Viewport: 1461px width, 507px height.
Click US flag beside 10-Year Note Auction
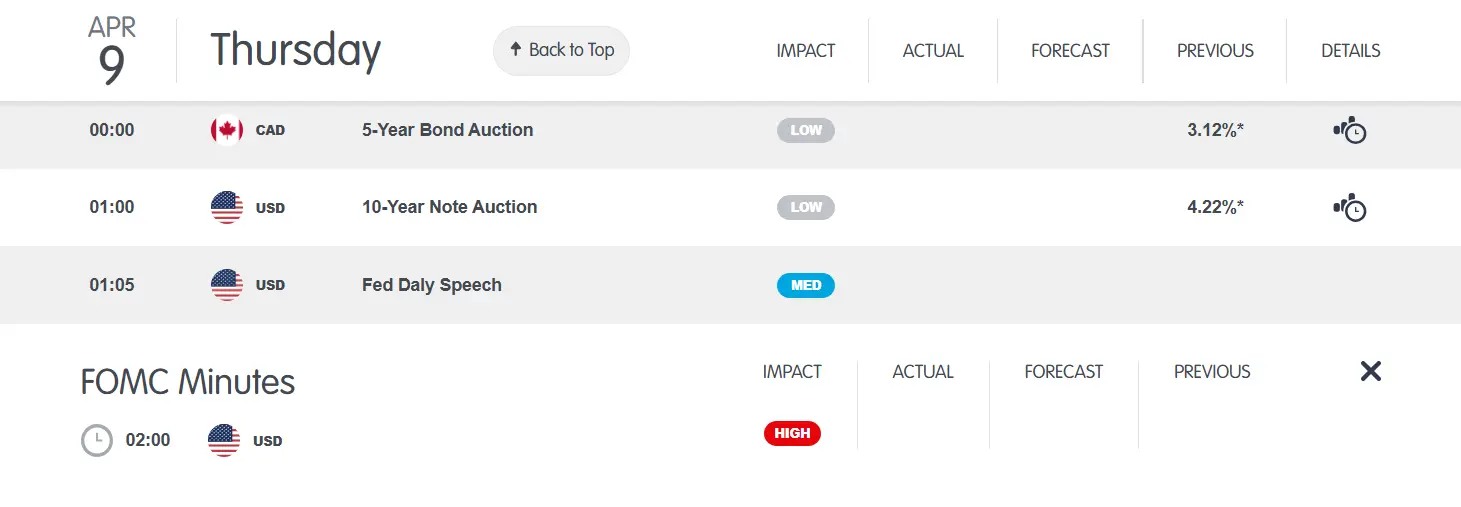[x=227, y=207]
